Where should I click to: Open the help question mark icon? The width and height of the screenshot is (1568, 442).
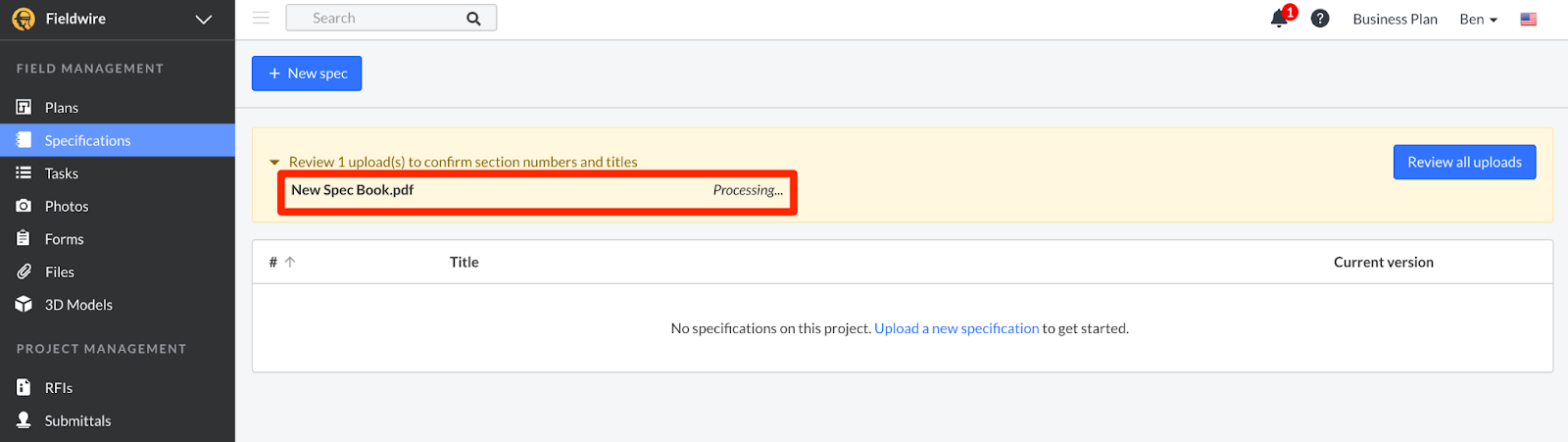click(x=1320, y=19)
